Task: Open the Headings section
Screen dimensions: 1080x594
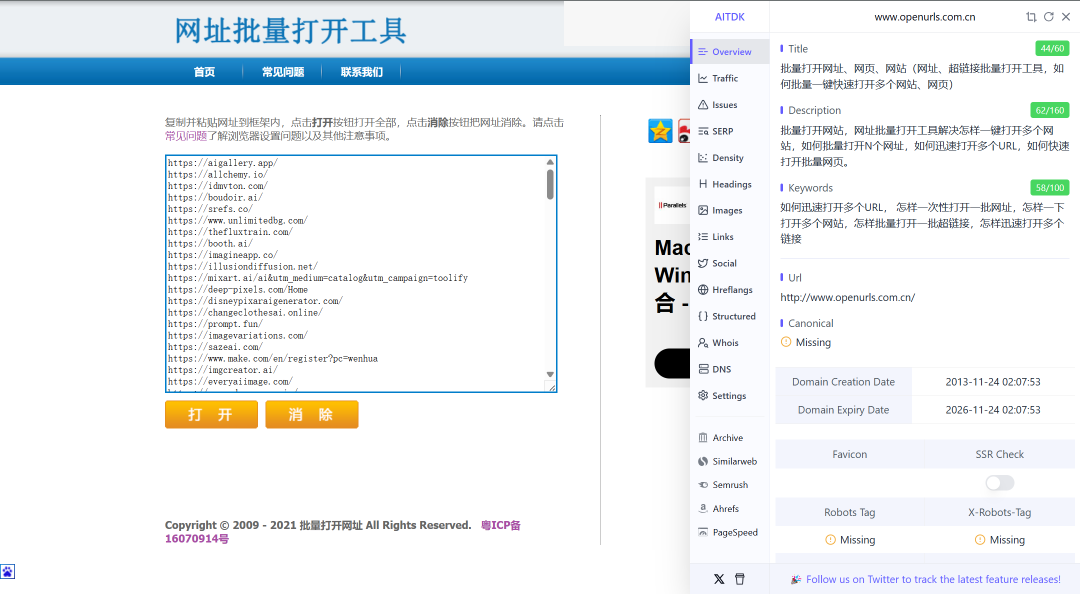Action: [730, 184]
